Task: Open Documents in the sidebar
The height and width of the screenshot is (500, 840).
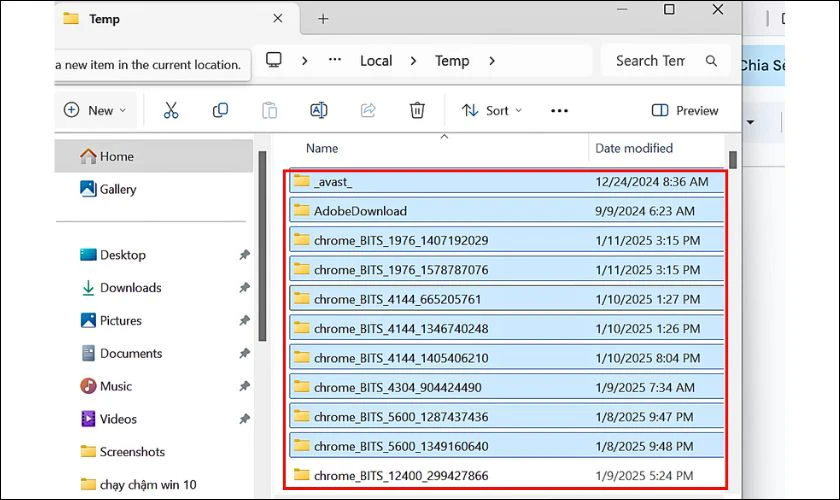Action: 131,353
